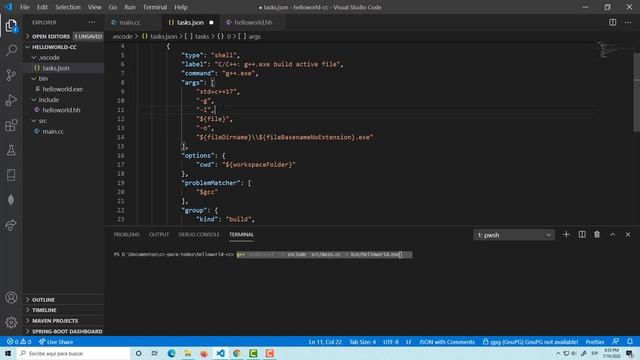Select helloworld.exe in the file tree
This screenshot has height=360, width=640.
(64, 89)
